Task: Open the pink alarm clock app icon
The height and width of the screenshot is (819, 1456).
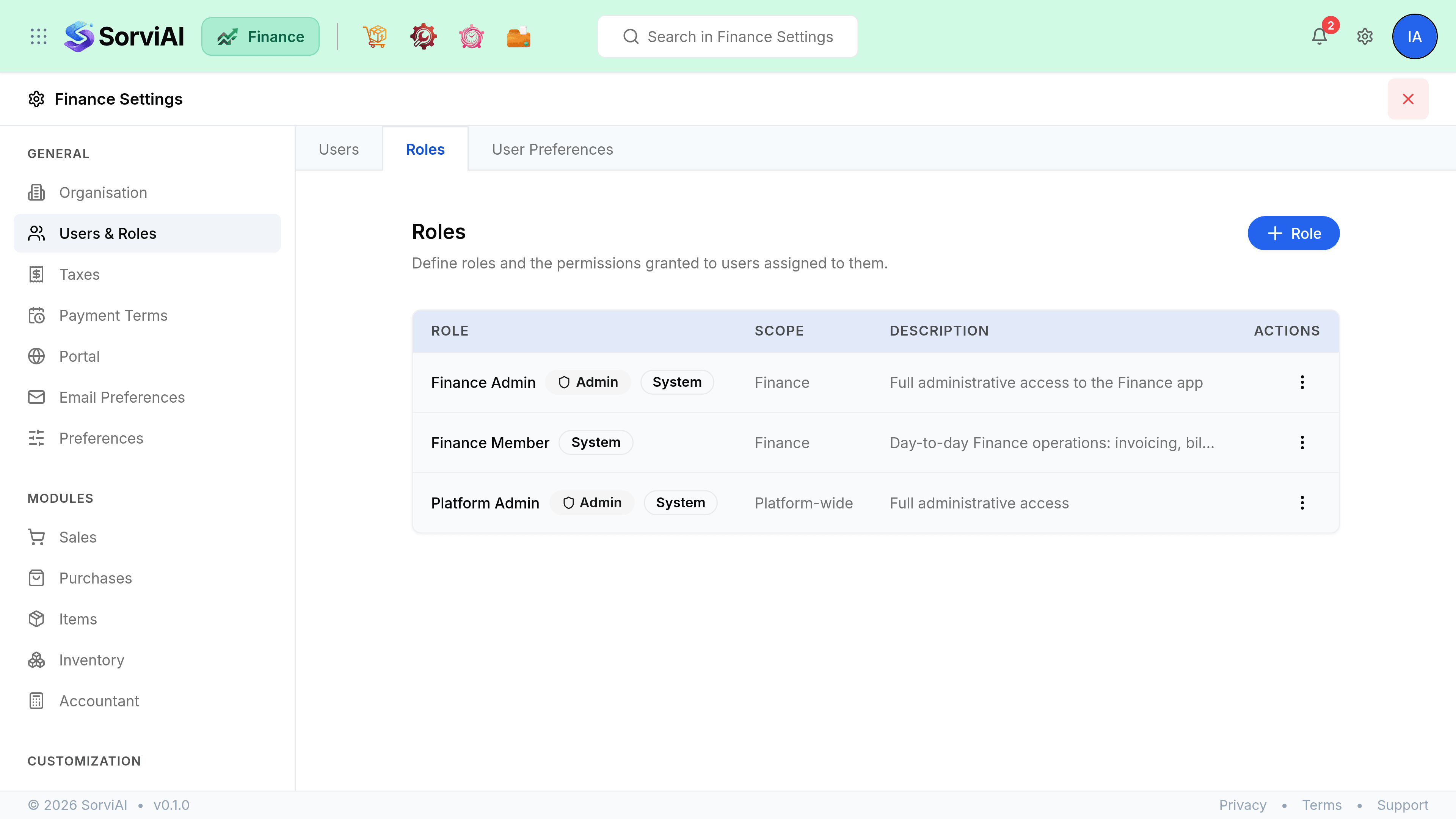Action: [x=471, y=37]
